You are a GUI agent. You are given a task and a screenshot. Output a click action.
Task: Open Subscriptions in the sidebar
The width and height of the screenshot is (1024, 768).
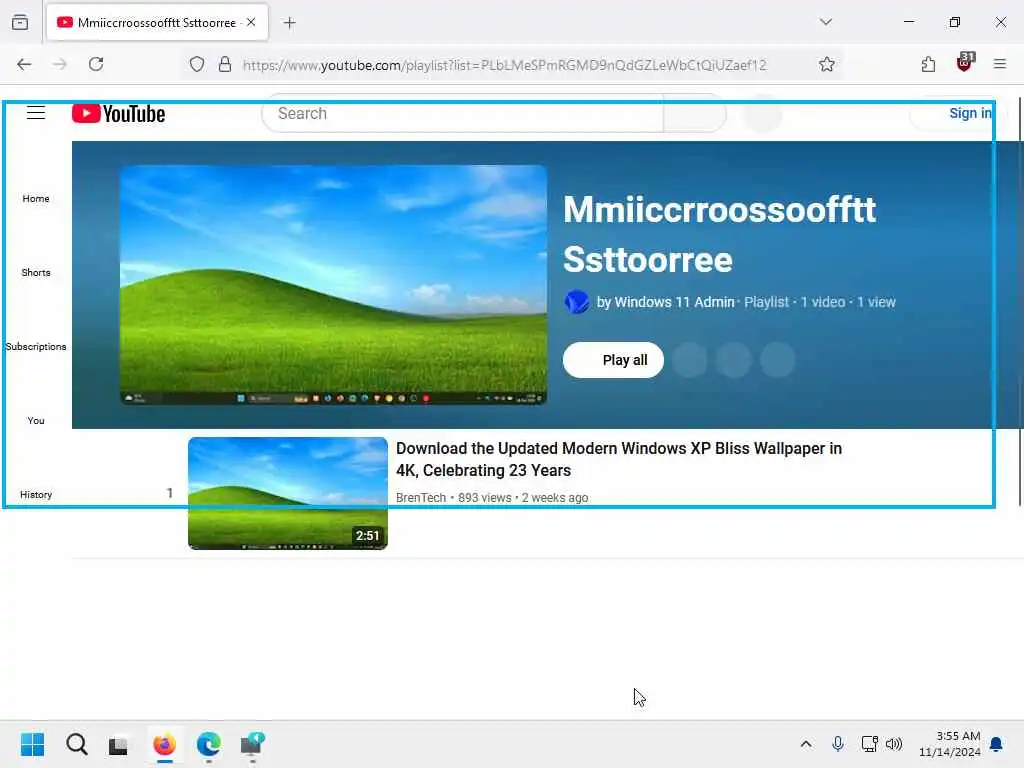[x=36, y=347]
